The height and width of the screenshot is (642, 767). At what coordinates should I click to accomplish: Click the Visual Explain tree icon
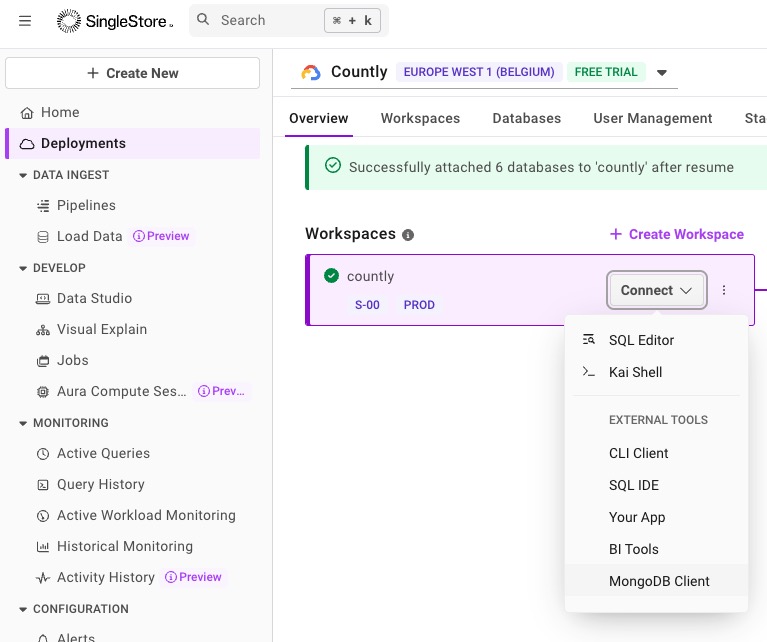[43, 330]
